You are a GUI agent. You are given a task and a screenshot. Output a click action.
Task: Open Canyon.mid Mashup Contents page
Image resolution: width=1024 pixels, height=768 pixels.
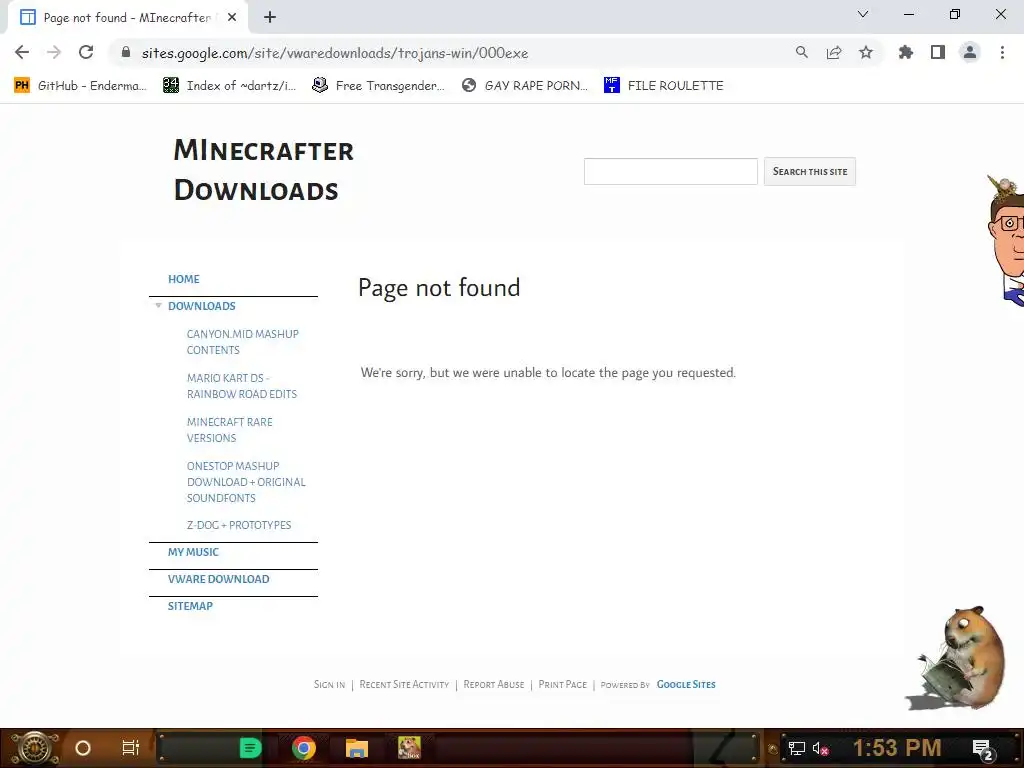click(242, 342)
